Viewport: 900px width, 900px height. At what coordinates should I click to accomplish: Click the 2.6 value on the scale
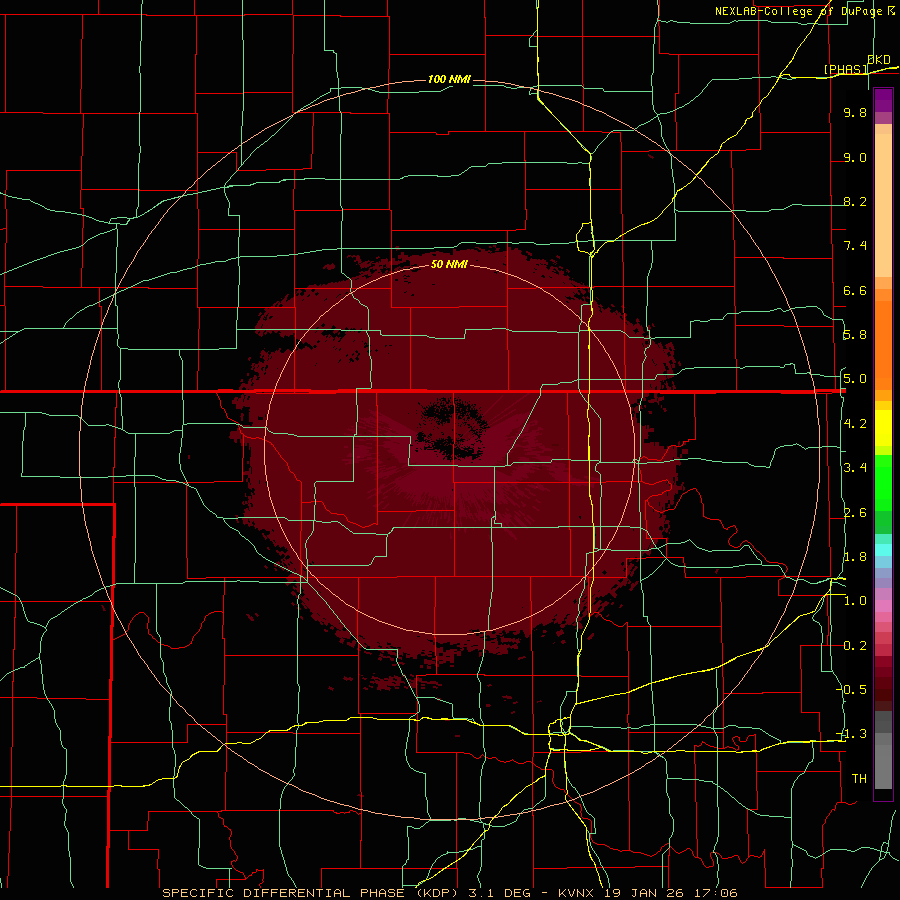tap(855, 513)
